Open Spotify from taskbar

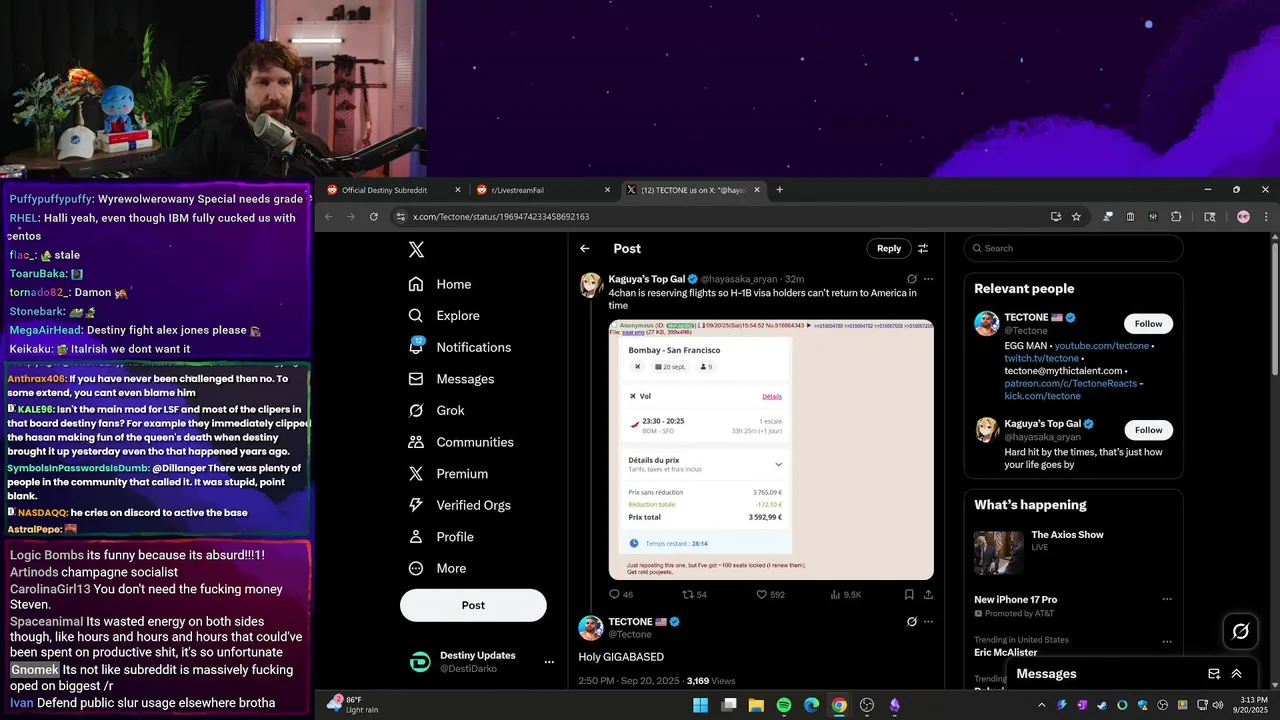784,705
